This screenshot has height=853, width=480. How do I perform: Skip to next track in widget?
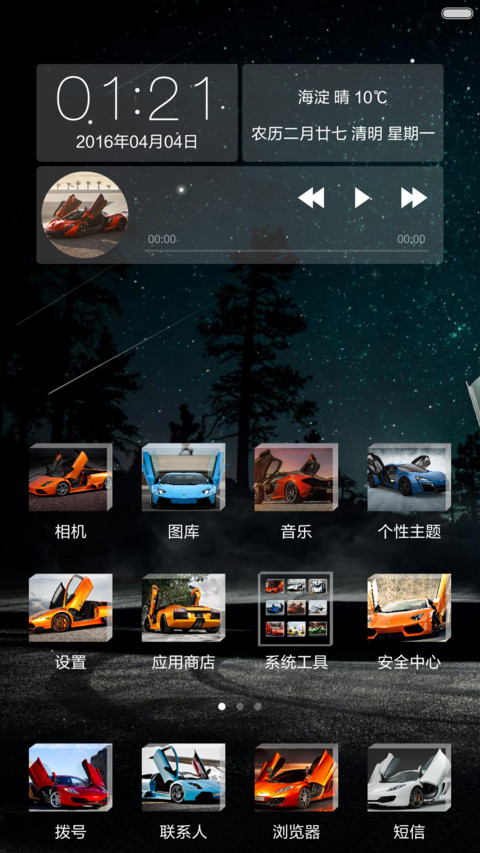click(414, 197)
